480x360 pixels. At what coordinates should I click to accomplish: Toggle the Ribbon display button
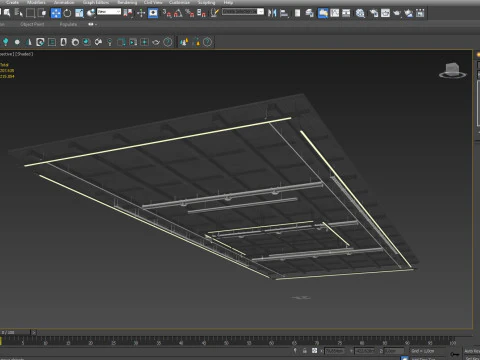[x=323, y=13]
